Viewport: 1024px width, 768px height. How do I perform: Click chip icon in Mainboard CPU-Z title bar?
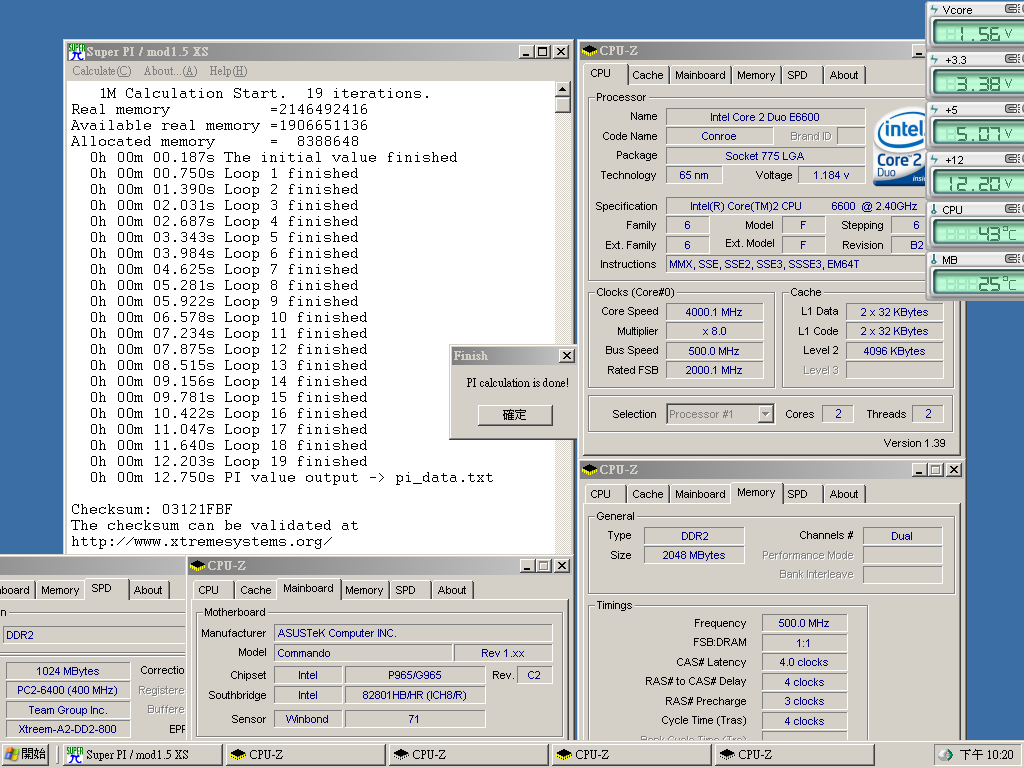coord(198,566)
